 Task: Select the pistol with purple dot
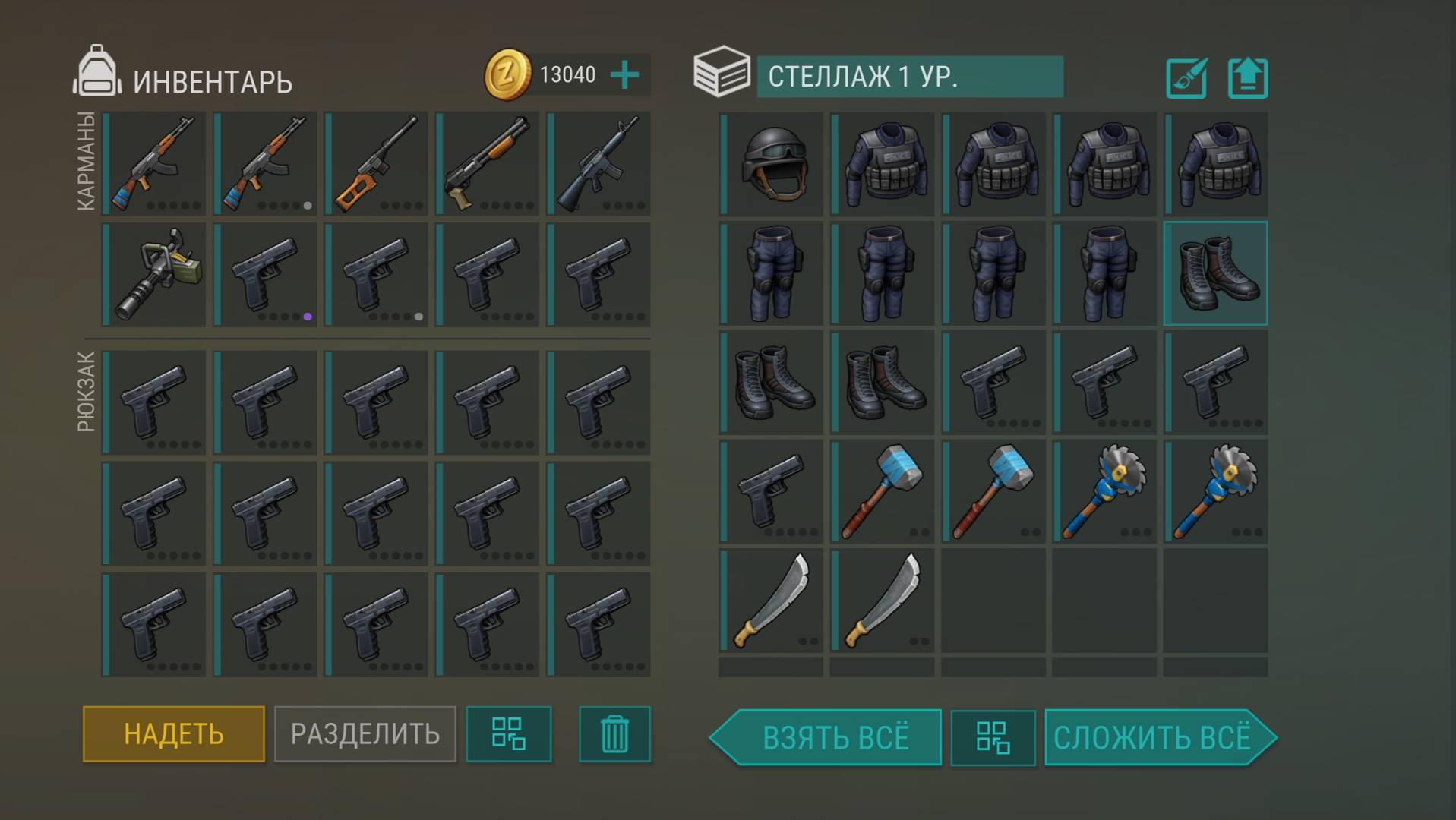click(265, 275)
